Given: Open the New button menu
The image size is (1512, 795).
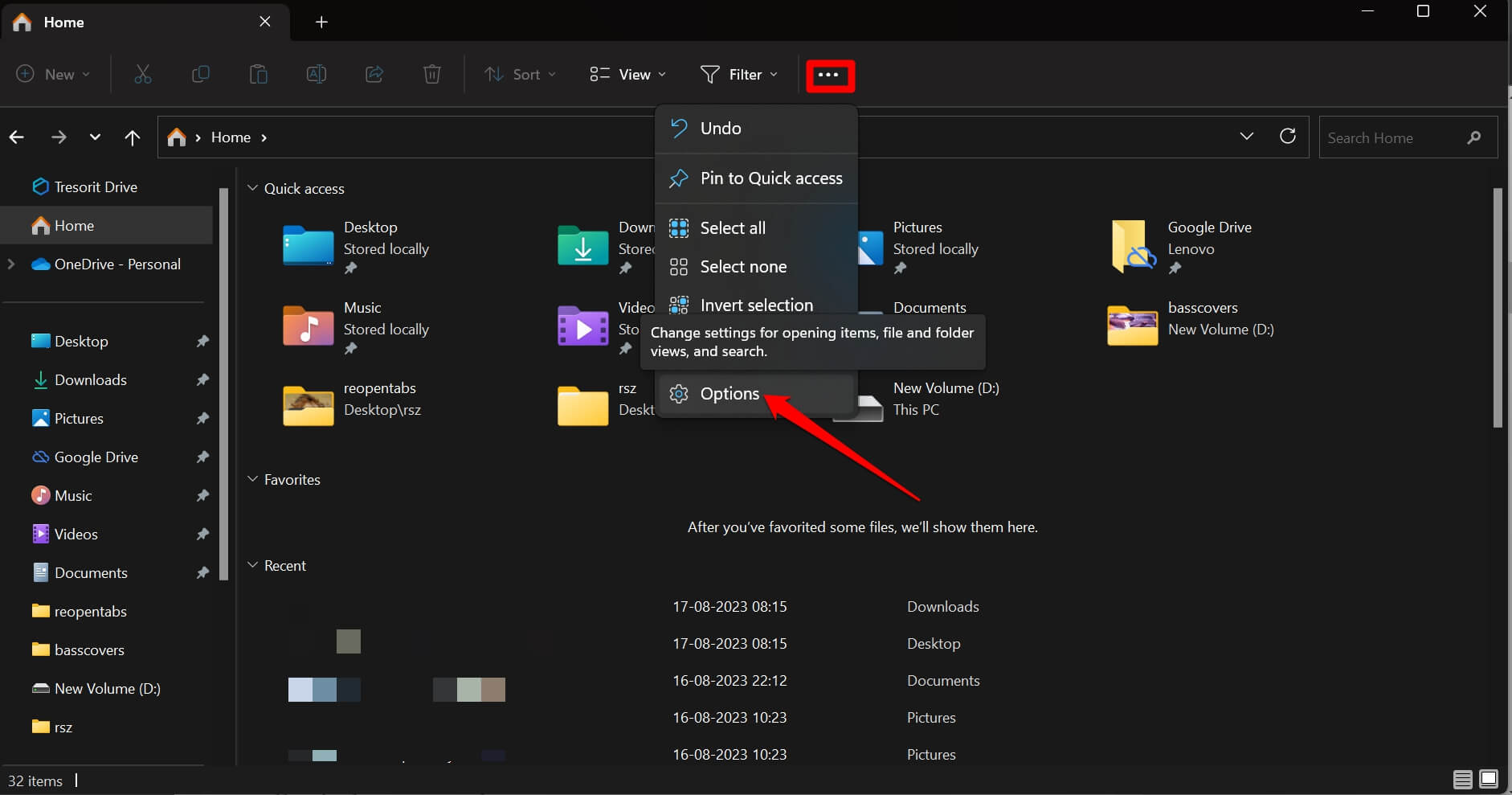Looking at the screenshot, I should pyautogui.click(x=51, y=74).
